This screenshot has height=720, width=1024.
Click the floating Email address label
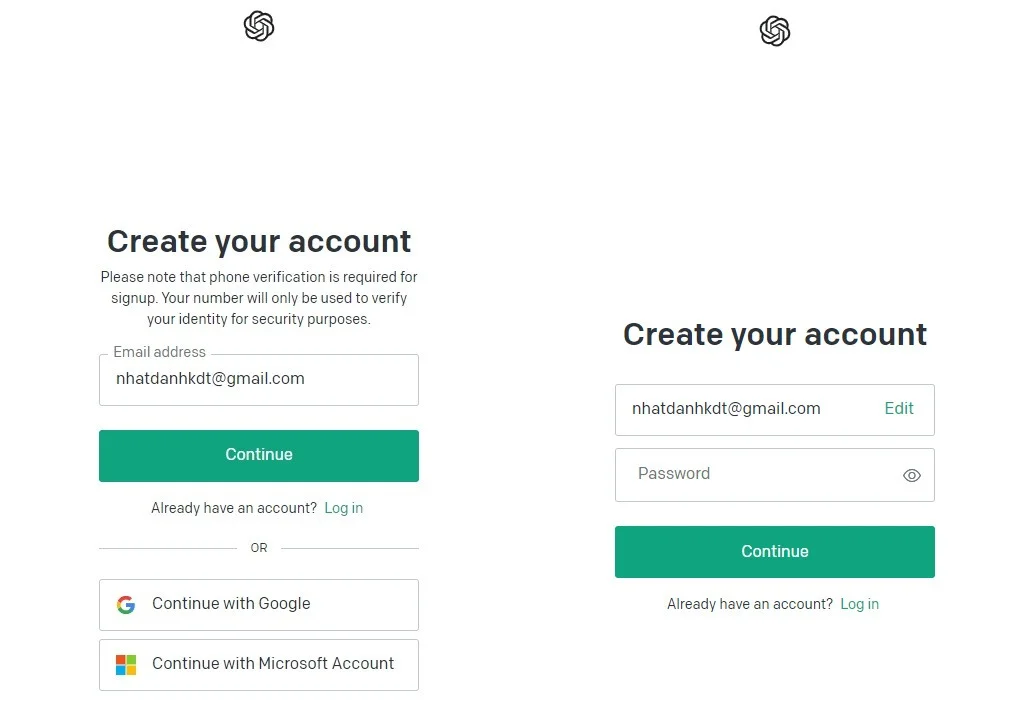click(159, 352)
